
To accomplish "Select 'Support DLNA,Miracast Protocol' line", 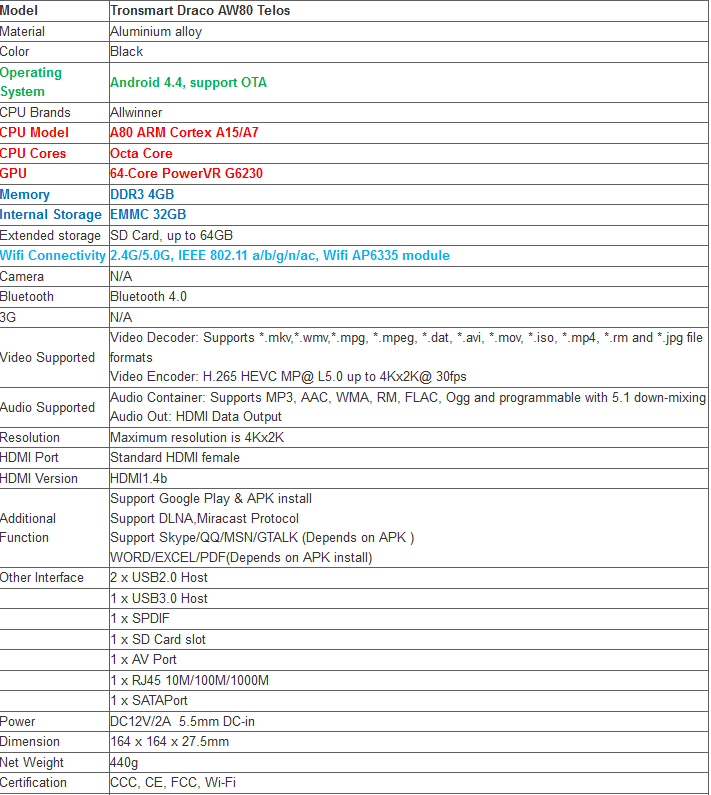I will 204,519.
